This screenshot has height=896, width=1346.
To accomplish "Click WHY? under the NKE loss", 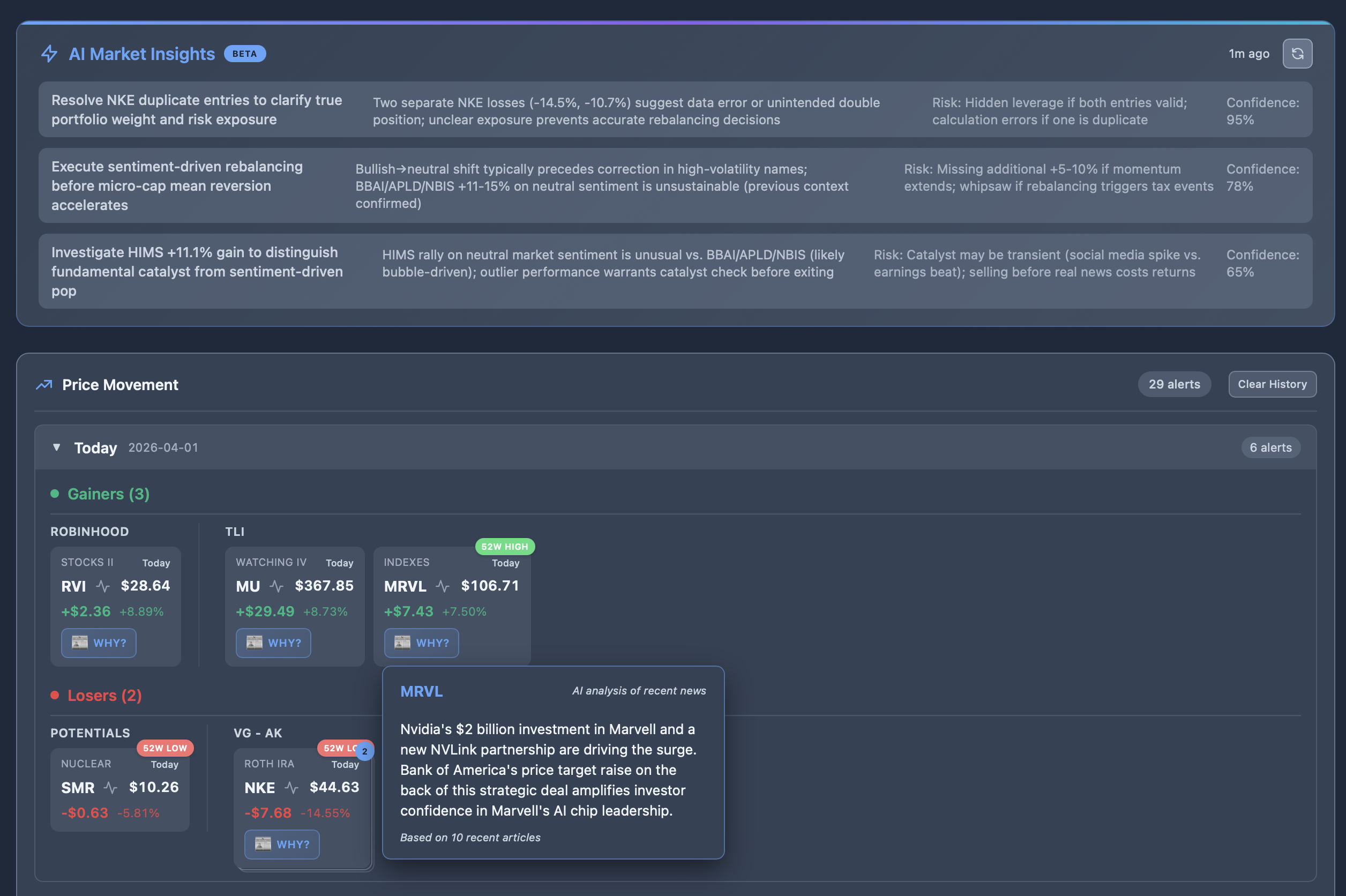I will click(282, 844).
